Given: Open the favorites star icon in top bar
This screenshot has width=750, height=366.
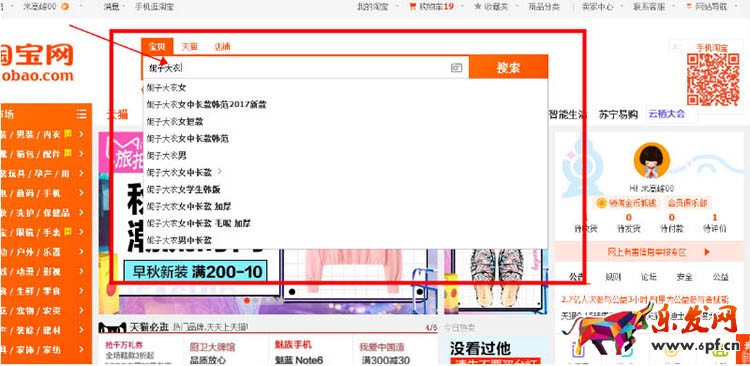Looking at the screenshot, I should [477, 7].
